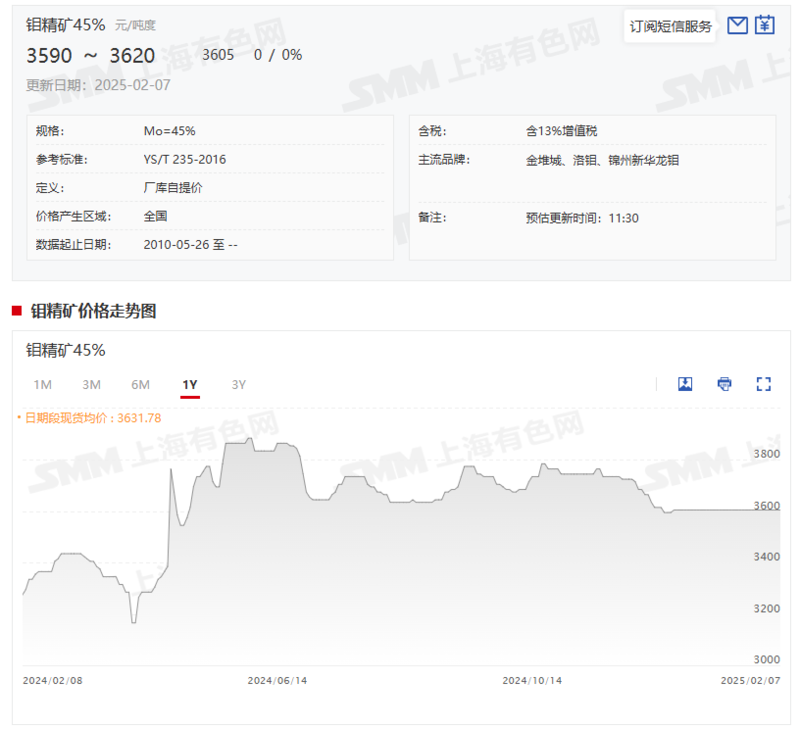
Task: Click the 钼精矿45% product title at top
Action: (x=65, y=24)
